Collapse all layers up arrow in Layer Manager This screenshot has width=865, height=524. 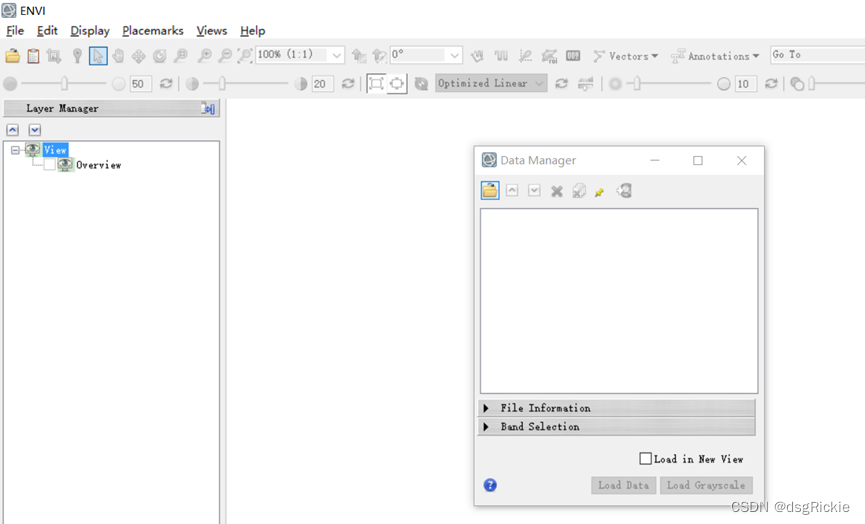coord(13,130)
